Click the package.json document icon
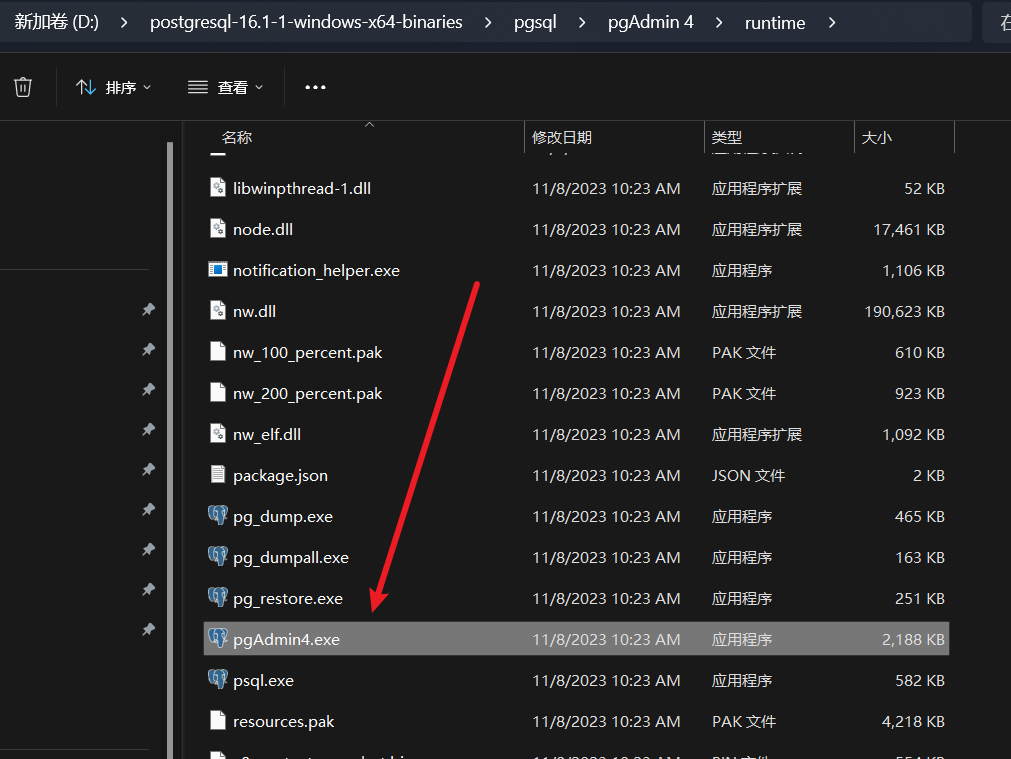 [x=217, y=475]
